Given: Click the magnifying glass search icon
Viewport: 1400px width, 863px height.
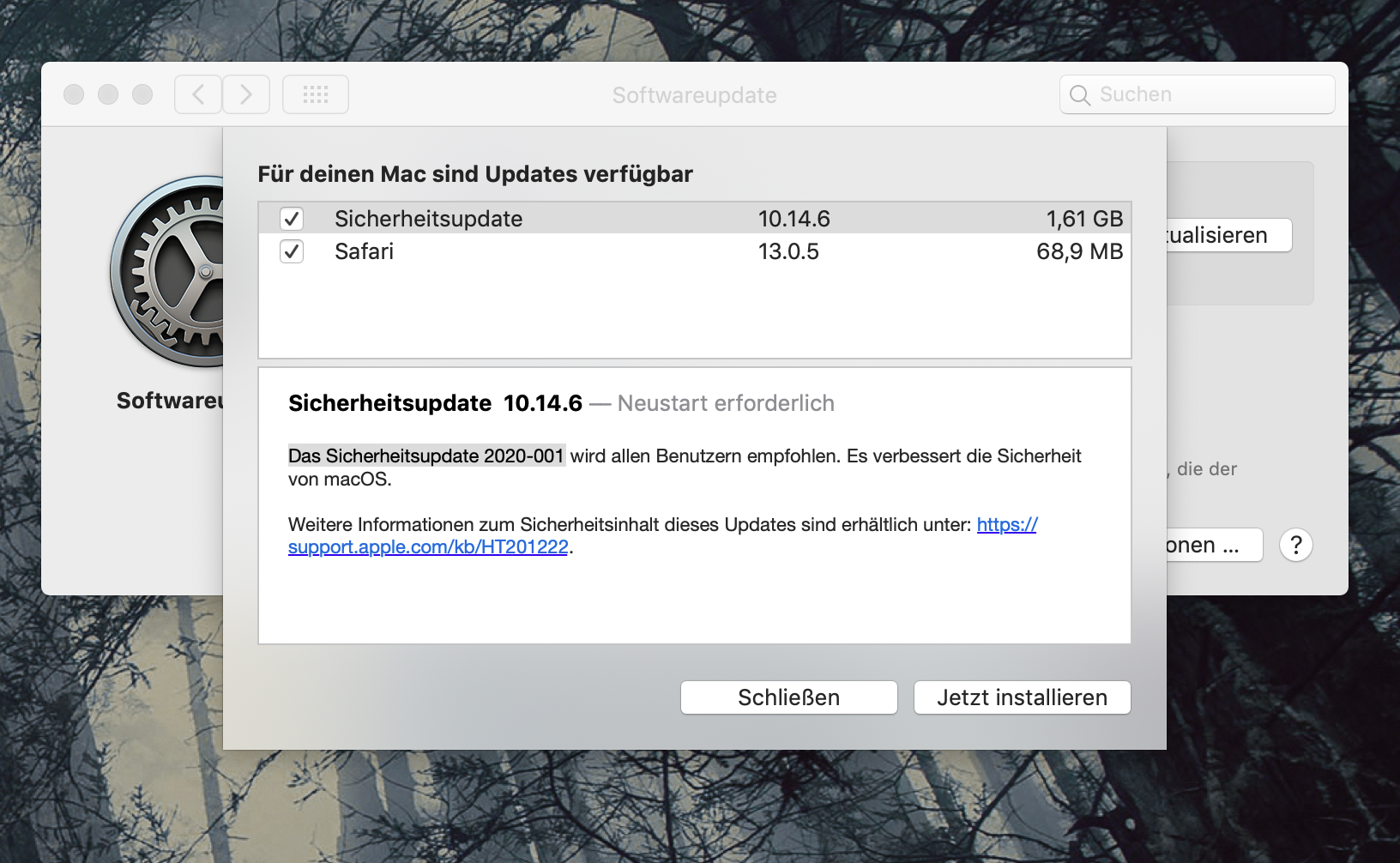Looking at the screenshot, I should point(1080,95).
